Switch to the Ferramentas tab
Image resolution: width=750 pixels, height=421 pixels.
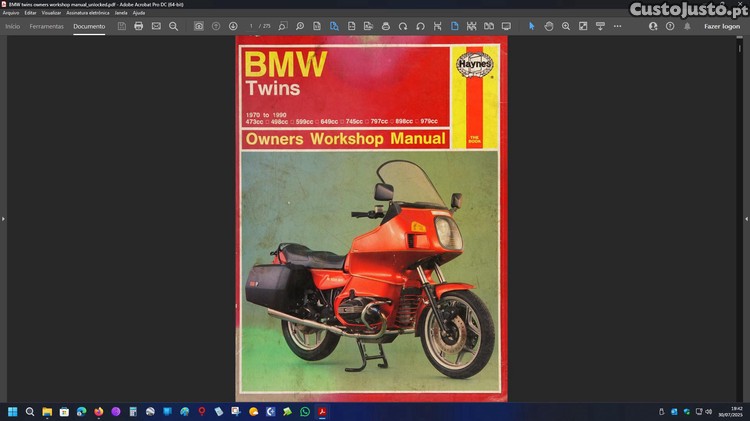(x=46, y=26)
